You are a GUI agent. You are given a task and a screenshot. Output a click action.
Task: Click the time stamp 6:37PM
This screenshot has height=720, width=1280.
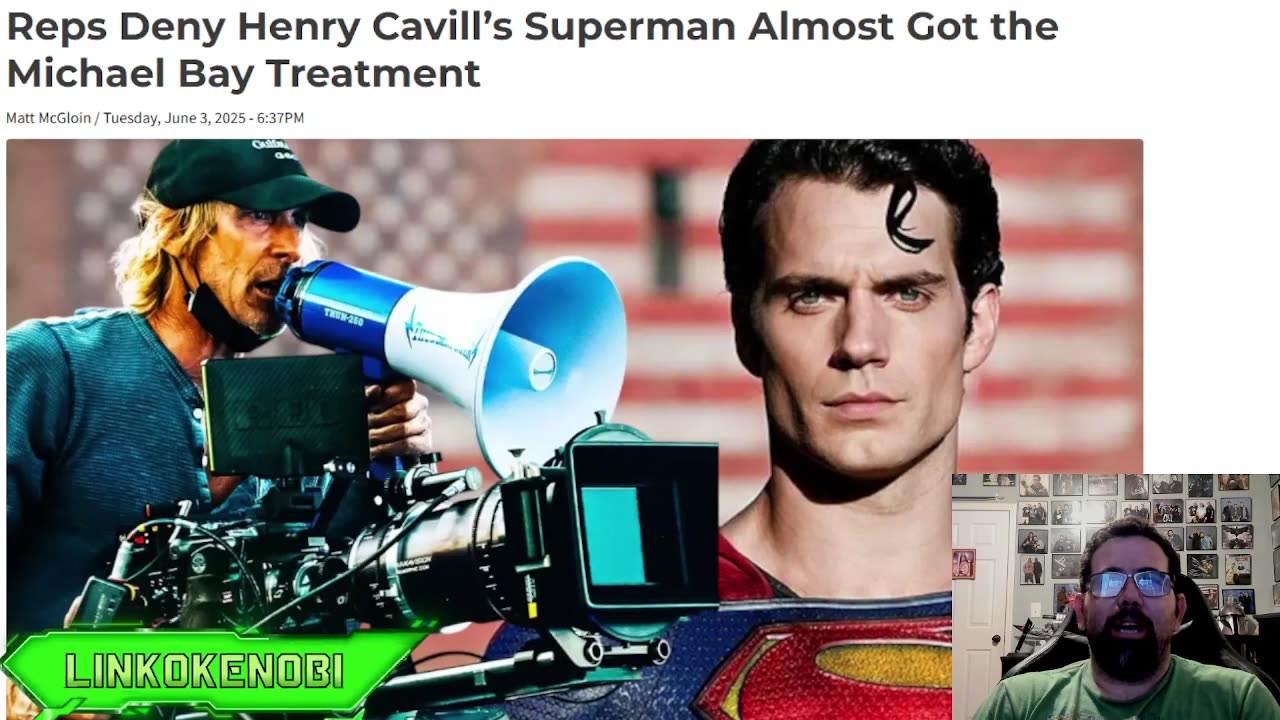click(x=280, y=118)
